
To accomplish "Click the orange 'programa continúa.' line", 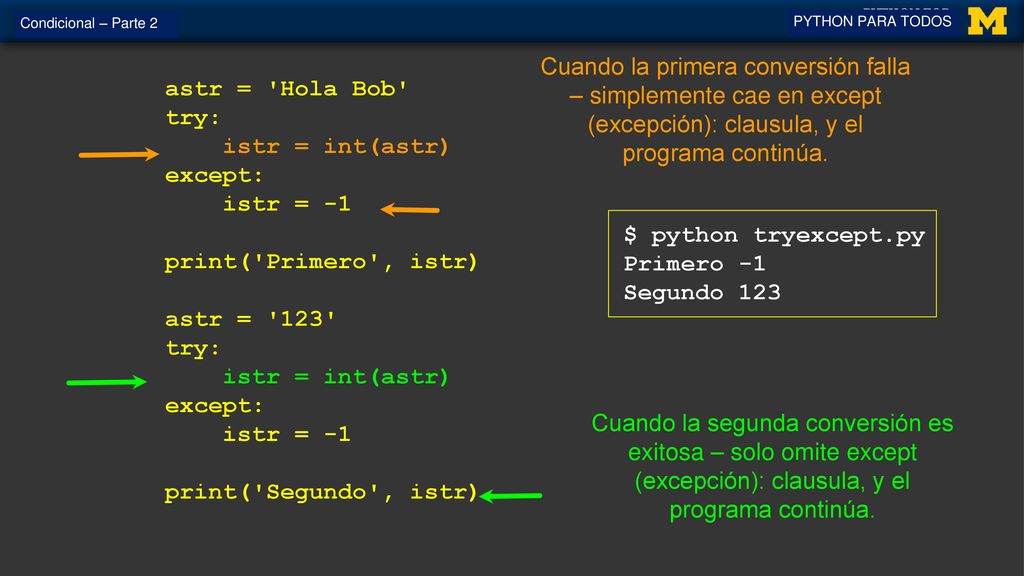I will (x=725, y=153).
